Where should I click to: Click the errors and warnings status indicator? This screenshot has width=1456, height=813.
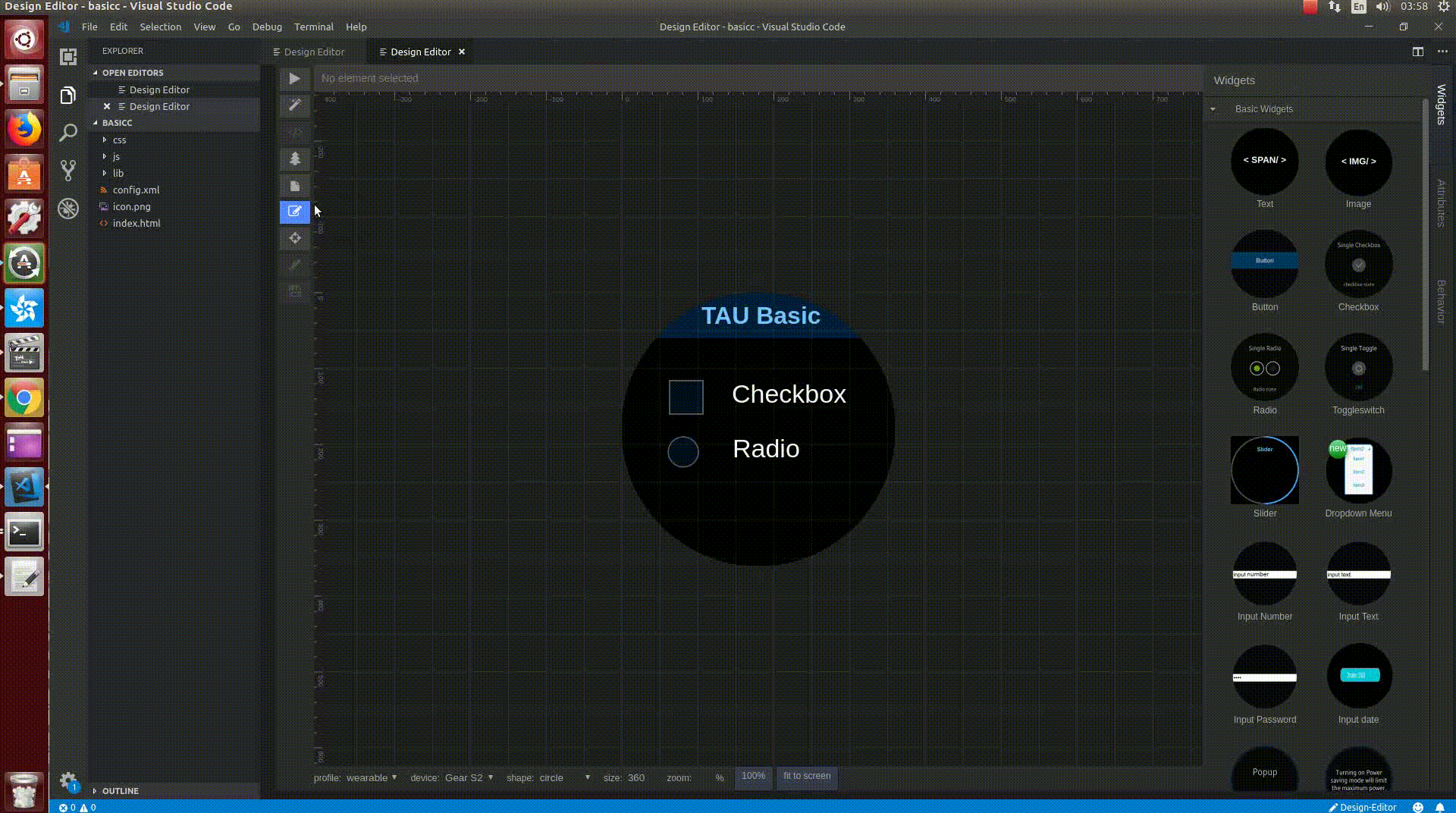[x=77, y=807]
